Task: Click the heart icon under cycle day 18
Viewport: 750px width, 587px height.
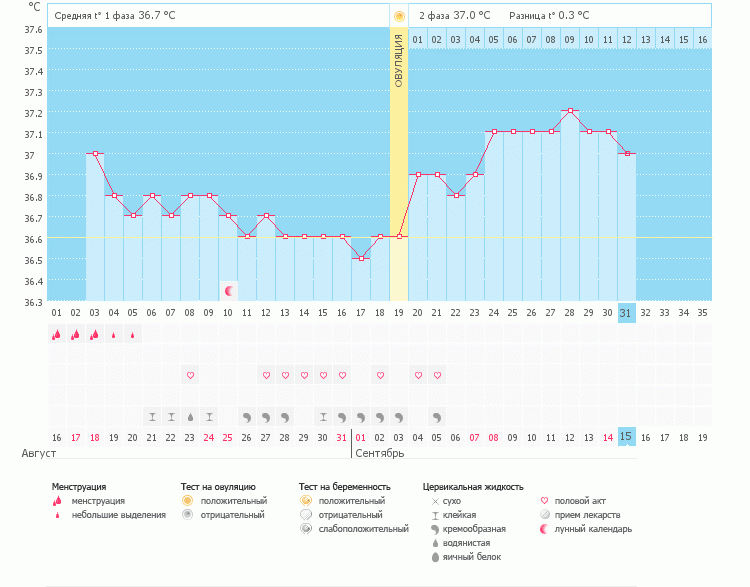Action: click(x=380, y=375)
